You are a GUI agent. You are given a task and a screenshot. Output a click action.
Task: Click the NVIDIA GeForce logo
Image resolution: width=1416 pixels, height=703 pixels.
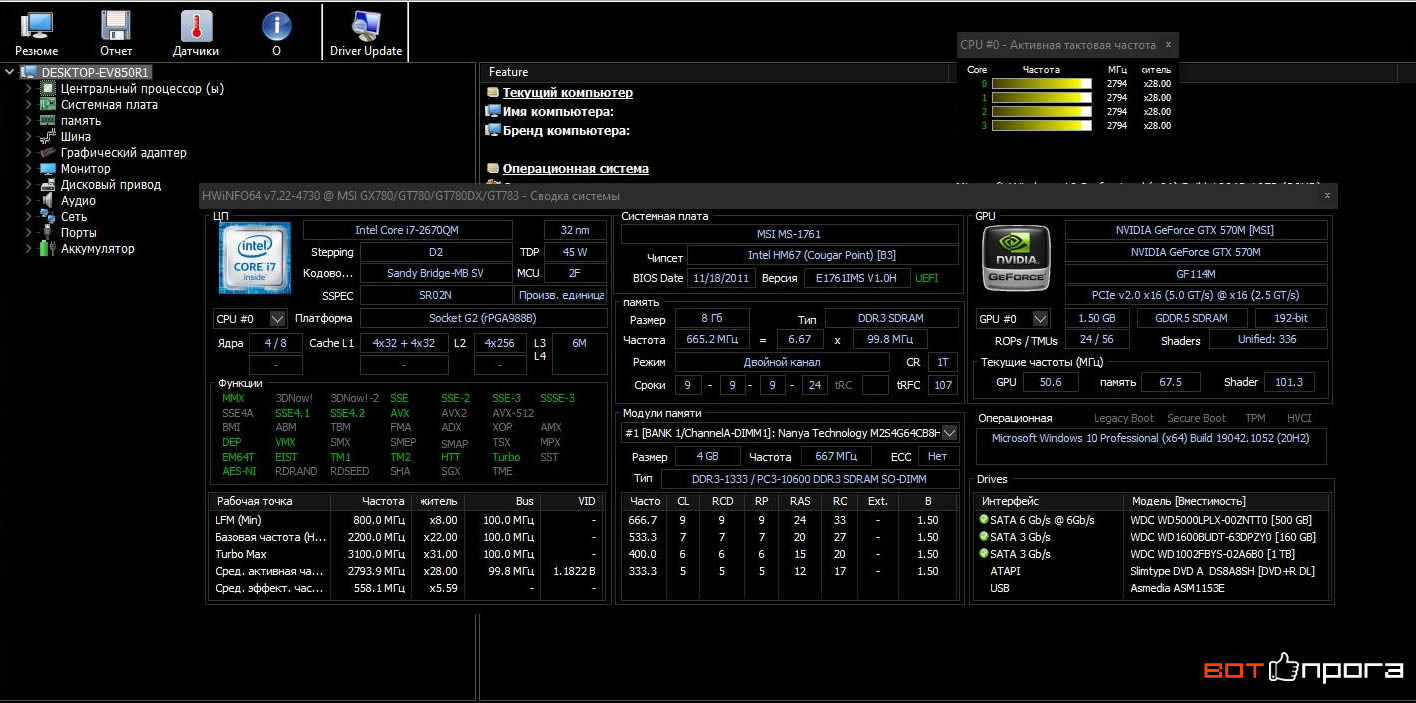click(x=1016, y=259)
